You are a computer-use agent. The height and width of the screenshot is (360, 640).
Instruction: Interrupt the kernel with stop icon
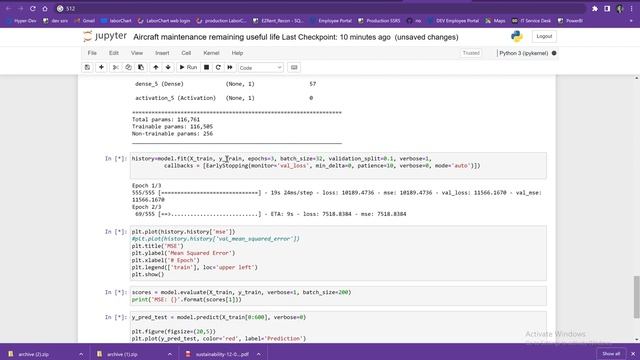point(207,67)
